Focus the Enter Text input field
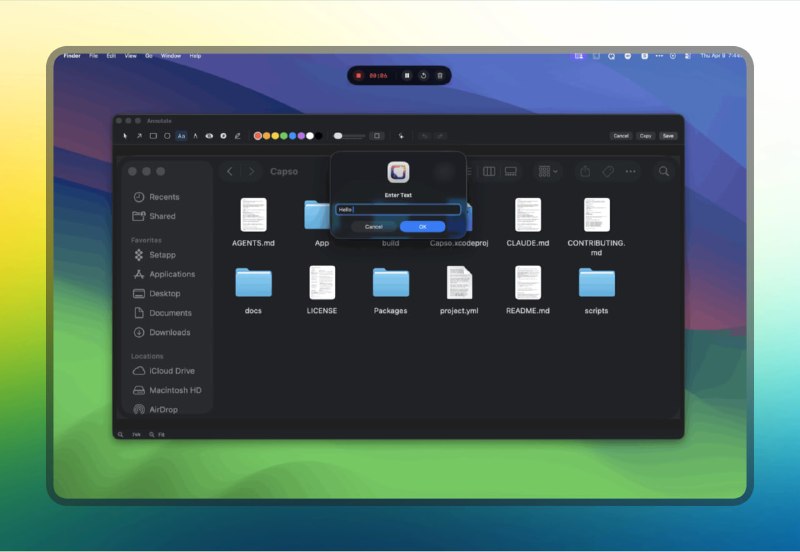Viewport: 800px width, 552px height. tap(398, 210)
